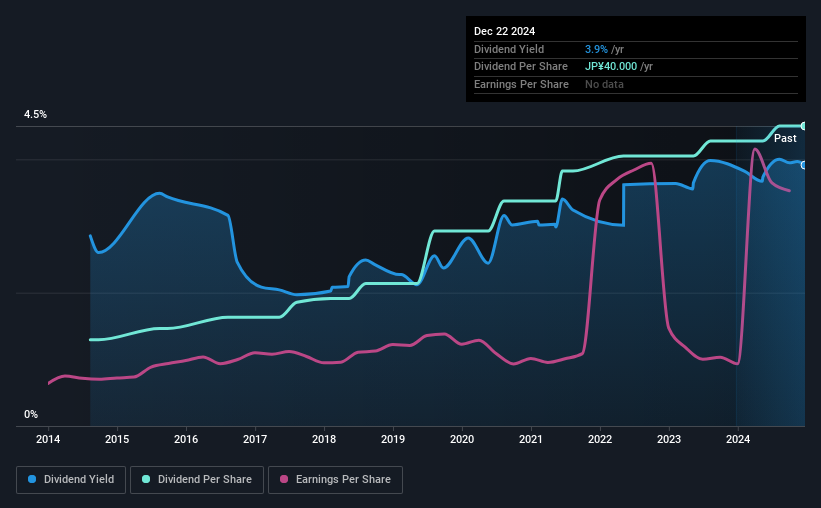Viewport: 821px width, 508px height.
Task: Click the 2015 x-axis label
Action: [x=117, y=439]
